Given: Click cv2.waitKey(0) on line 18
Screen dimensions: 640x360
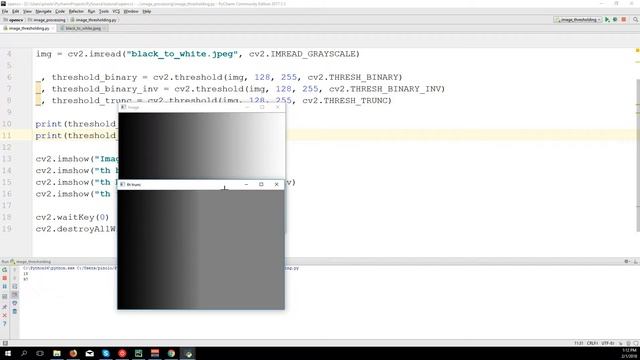Looking at the screenshot, I should pyautogui.click(x=72, y=217).
